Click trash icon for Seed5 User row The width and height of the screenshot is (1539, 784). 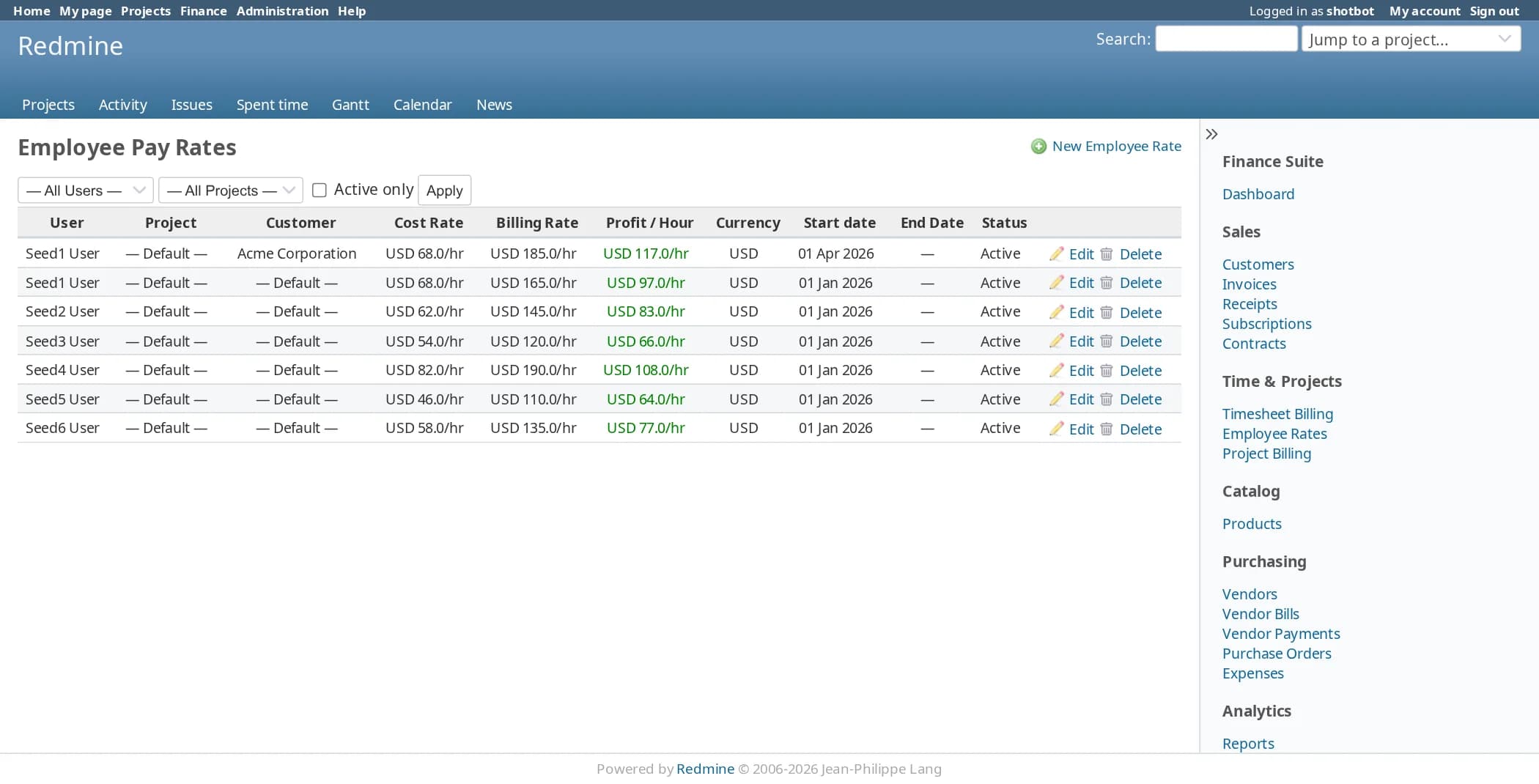coord(1107,399)
